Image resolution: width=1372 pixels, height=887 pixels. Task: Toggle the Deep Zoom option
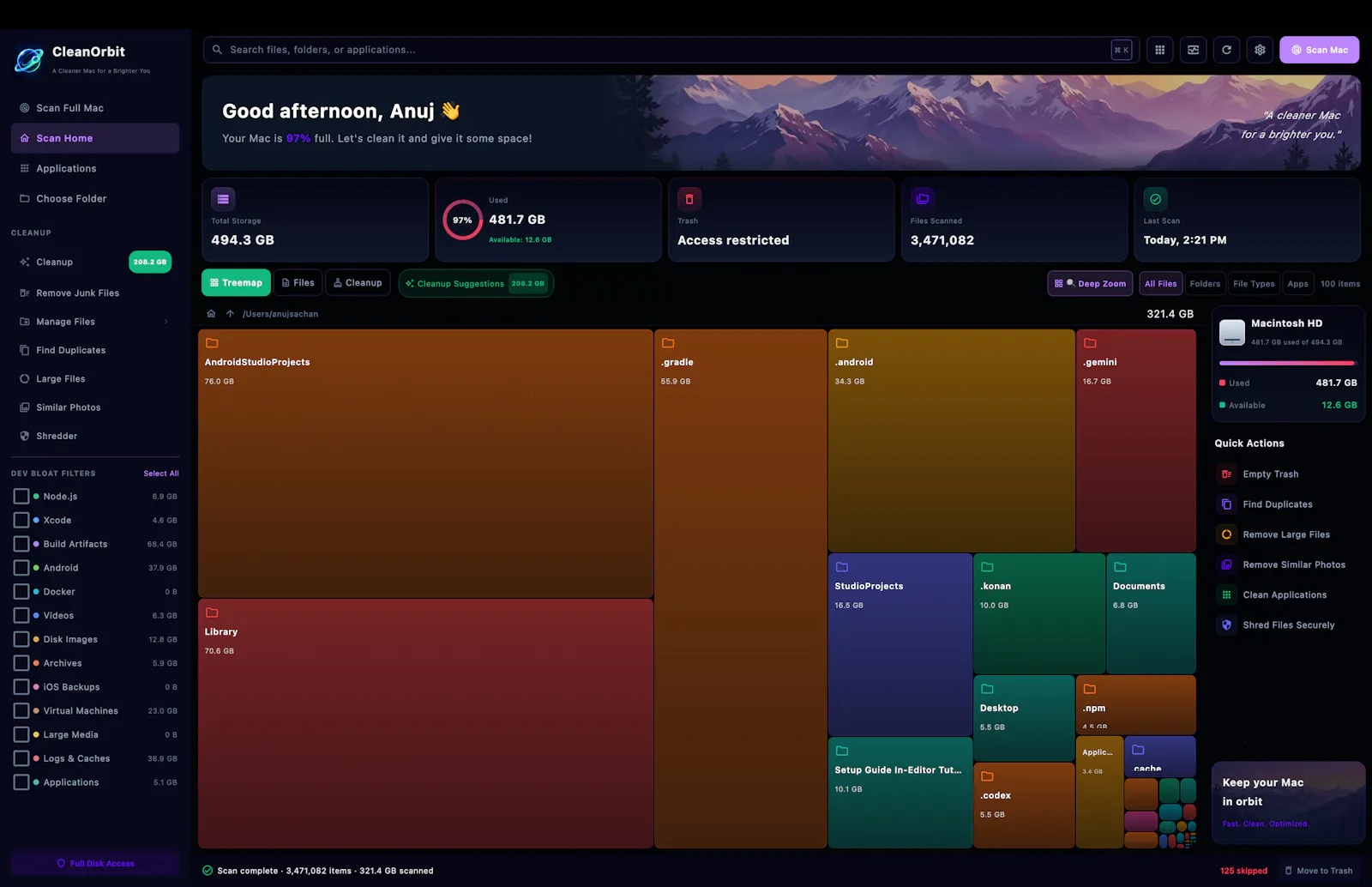[x=1090, y=283]
